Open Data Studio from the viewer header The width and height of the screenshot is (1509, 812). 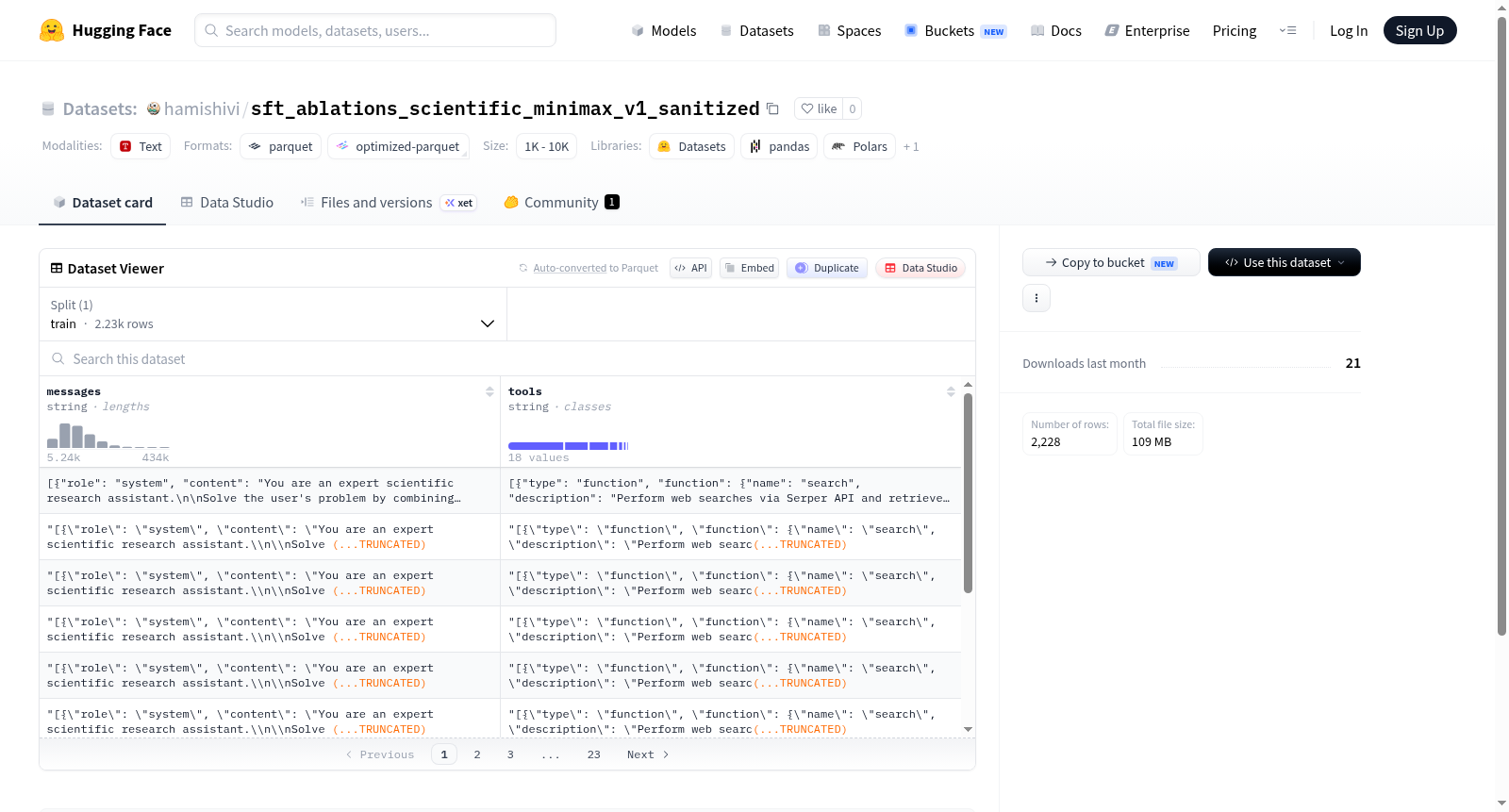tap(920, 268)
